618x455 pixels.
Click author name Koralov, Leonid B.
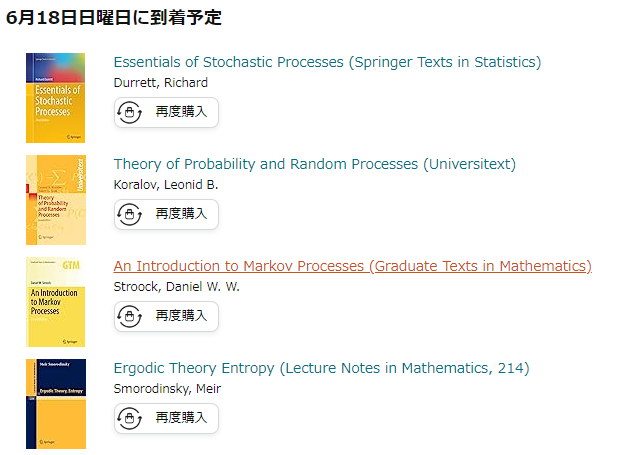[x=166, y=185]
